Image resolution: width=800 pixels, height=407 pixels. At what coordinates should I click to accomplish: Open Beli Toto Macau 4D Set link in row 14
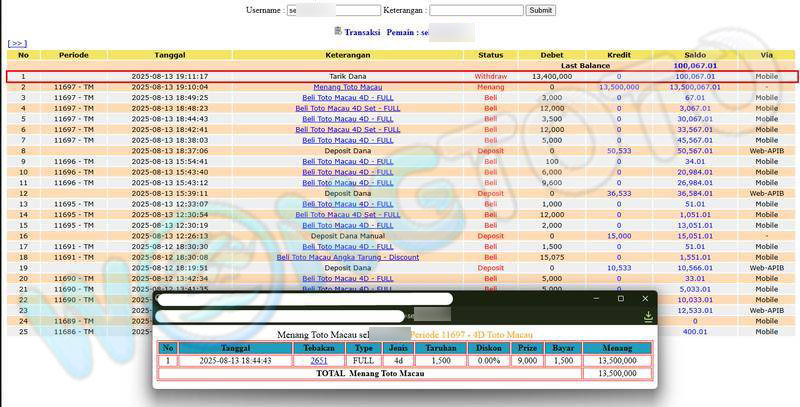point(347,214)
